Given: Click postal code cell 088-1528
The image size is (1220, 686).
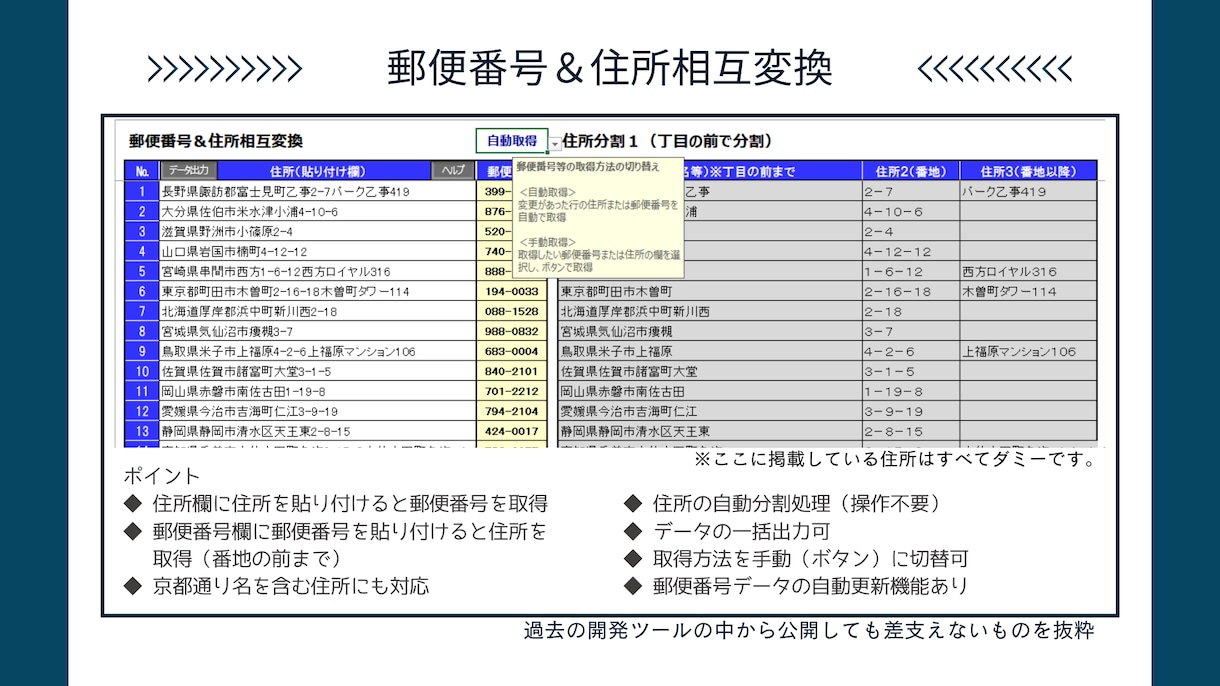Looking at the screenshot, I should [512, 311].
